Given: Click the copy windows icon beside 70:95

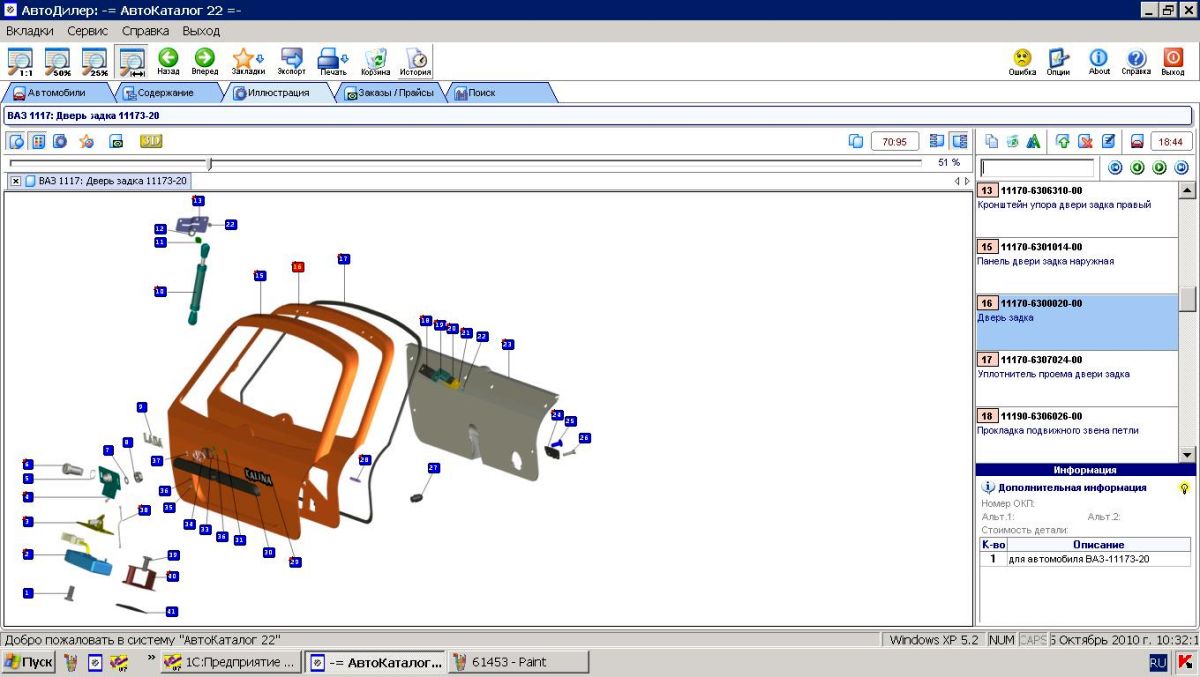Looking at the screenshot, I should 856,141.
